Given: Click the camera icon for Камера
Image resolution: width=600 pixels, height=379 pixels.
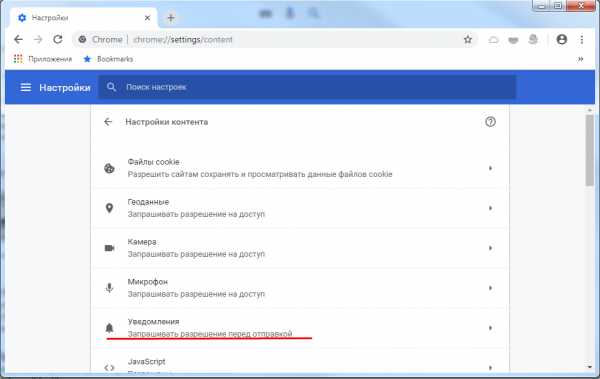Looking at the screenshot, I should [109, 248].
